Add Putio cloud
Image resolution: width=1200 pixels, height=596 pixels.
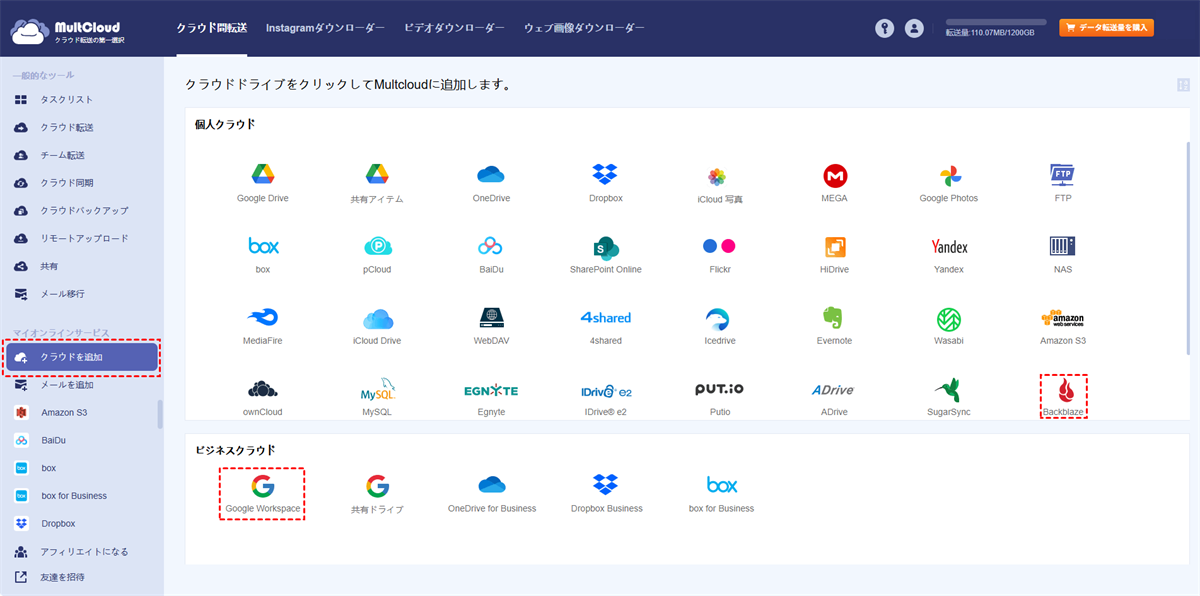719,389
